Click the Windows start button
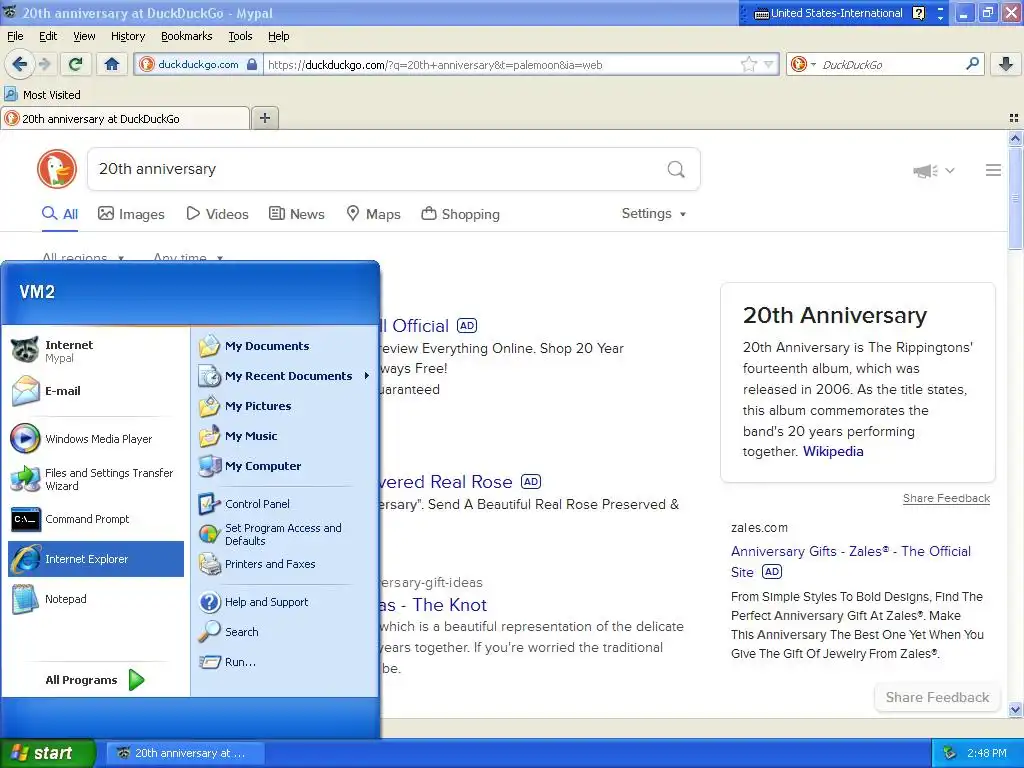Image resolution: width=1024 pixels, height=768 pixels. (x=48, y=753)
